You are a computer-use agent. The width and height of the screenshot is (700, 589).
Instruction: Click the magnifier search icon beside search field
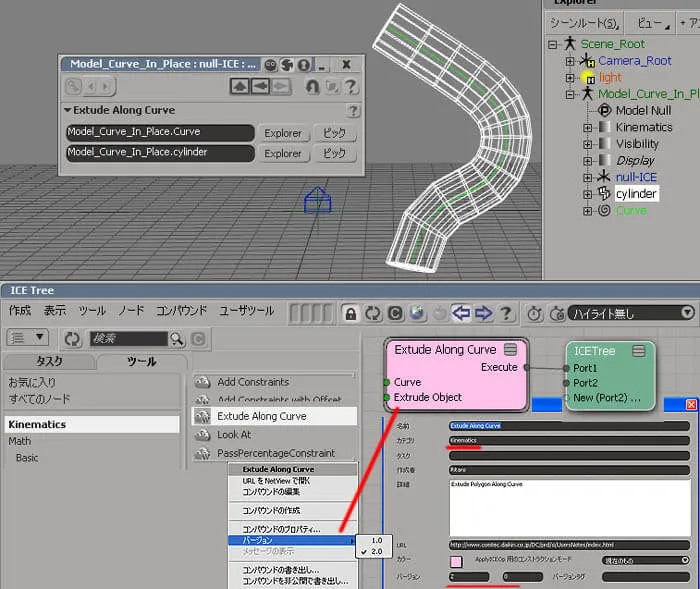177,339
